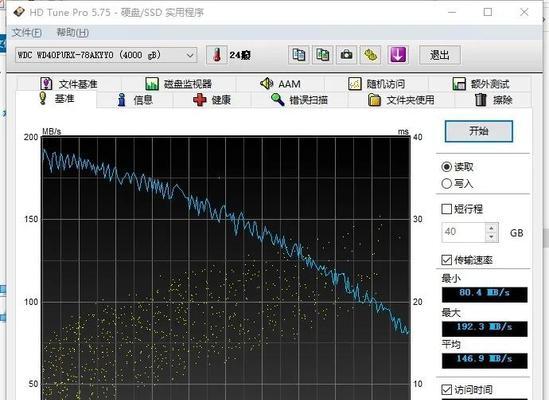Click the 开始 start button
The image size is (549, 400).
479,131
